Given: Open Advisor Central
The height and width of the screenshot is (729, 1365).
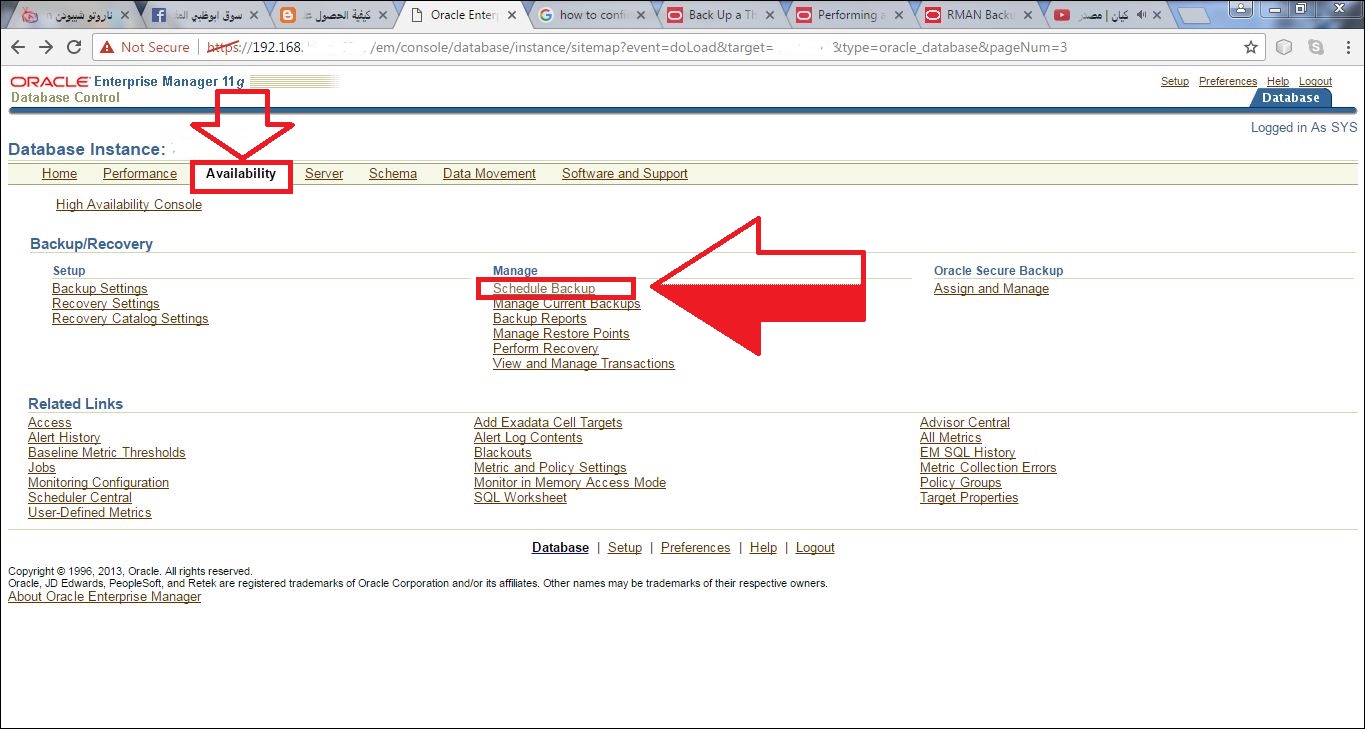Looking at the screenshot, I should click(965, 423).
